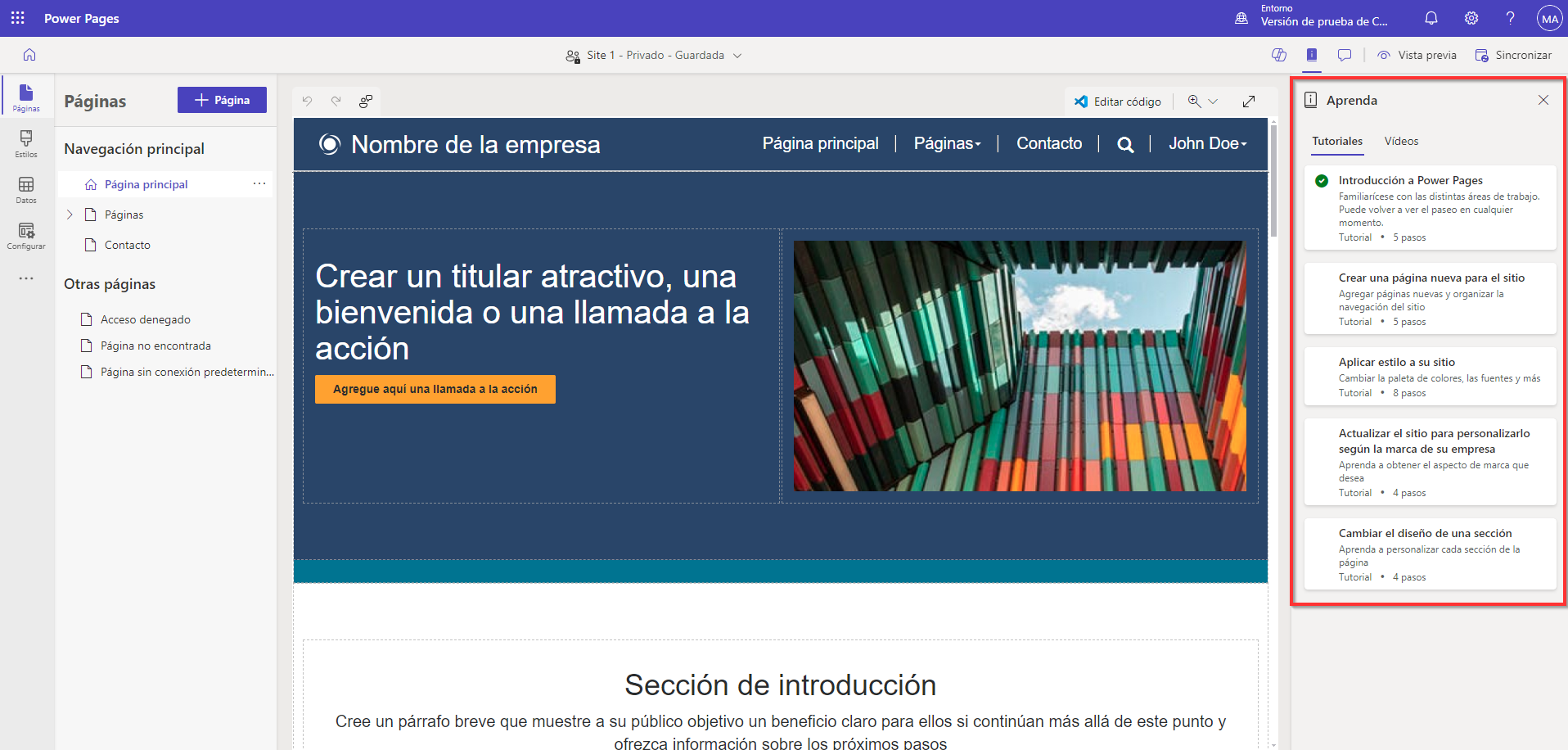Viewport: 1568px width, 750px height.
Task: Switch to the Vídeos tab
Action: (1401, 141)
